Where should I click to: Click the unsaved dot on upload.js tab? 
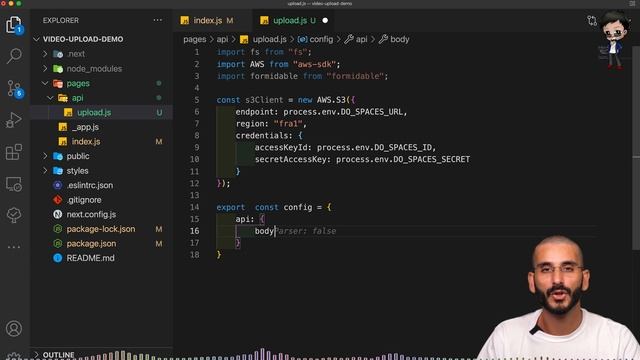pos(325,20)
